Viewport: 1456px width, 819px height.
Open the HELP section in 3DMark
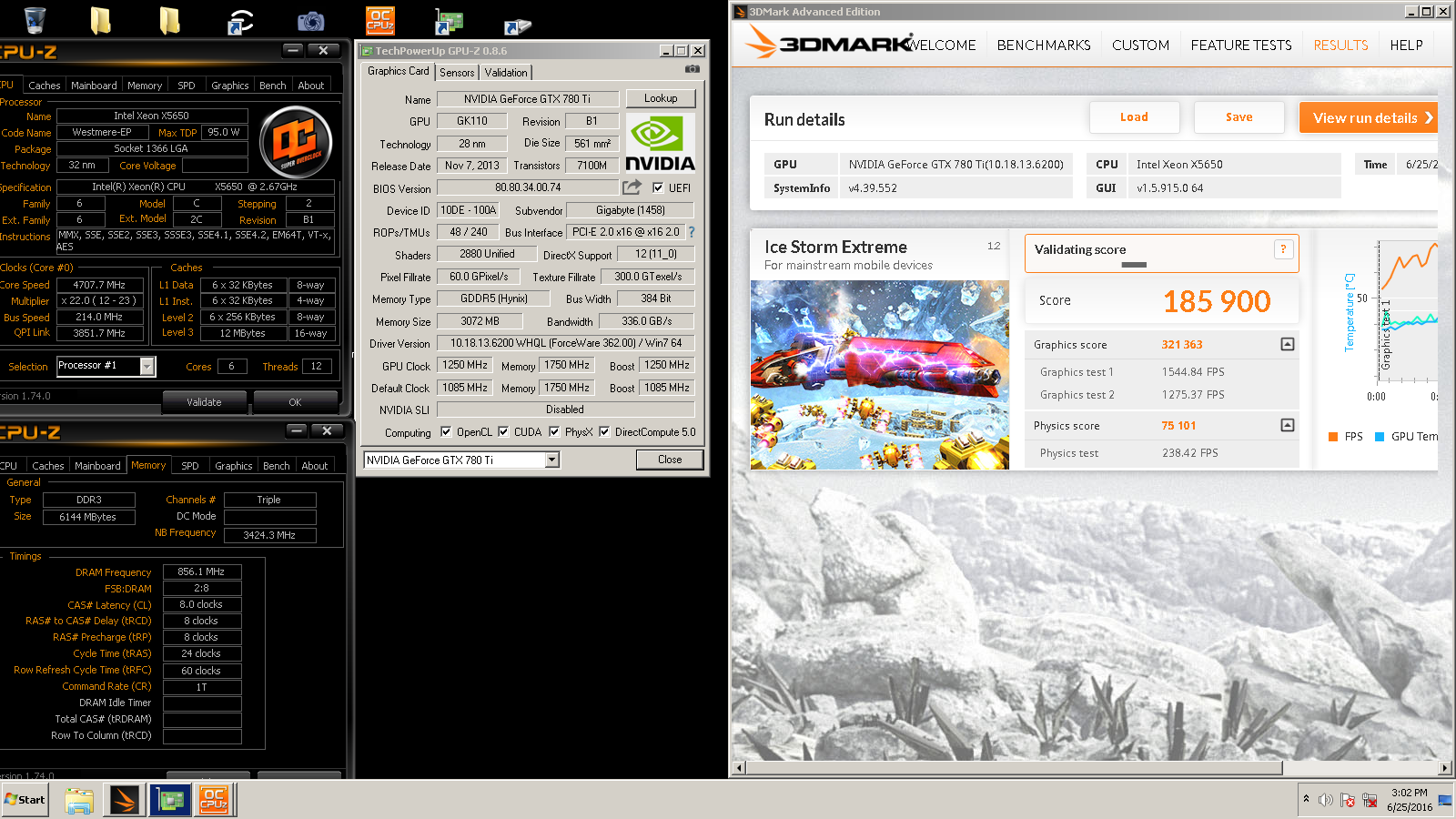tap(1406, 45)
